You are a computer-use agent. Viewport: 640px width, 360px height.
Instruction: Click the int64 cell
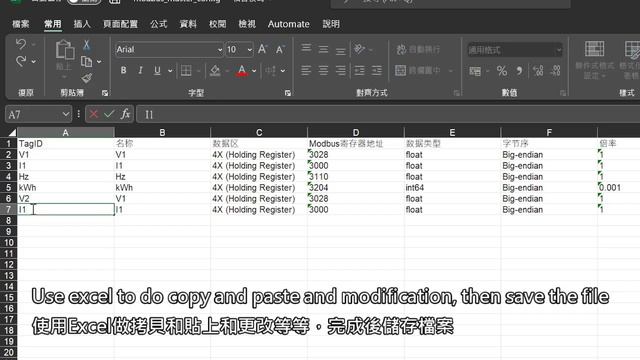(x=452, y=188)
